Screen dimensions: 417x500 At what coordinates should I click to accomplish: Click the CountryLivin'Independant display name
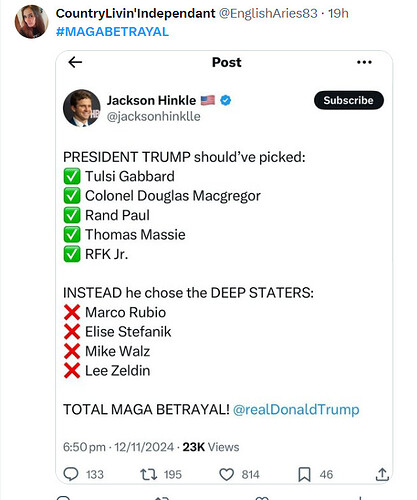point(135,13)
